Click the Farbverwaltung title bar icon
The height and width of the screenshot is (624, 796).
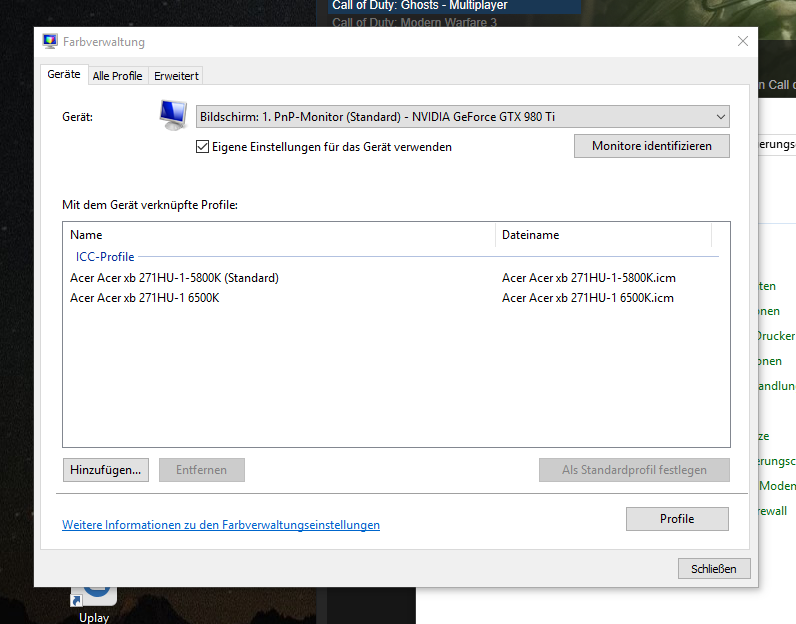pyautogui.click(x=50, y=42)
